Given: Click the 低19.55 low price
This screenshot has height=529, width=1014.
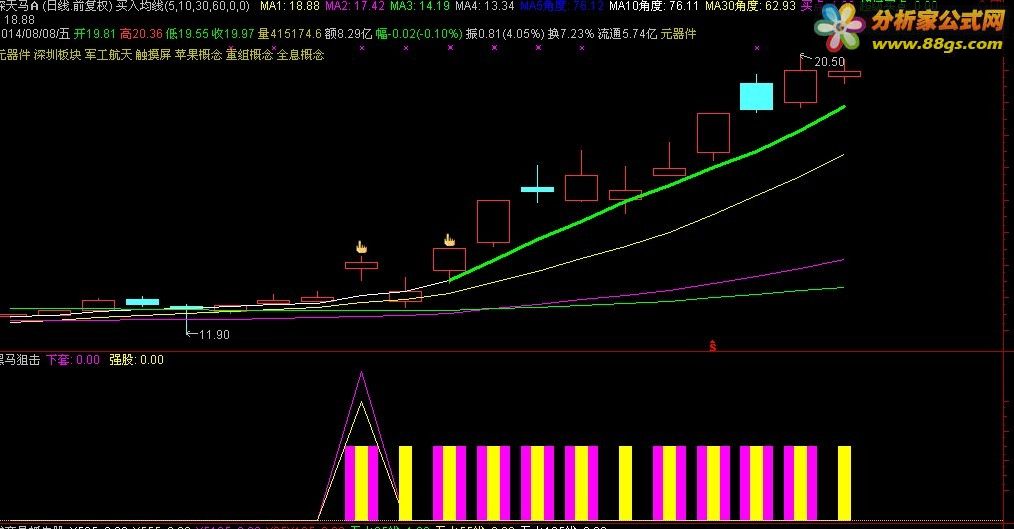Looking at the screenshot, I should [x=186, y=34].
